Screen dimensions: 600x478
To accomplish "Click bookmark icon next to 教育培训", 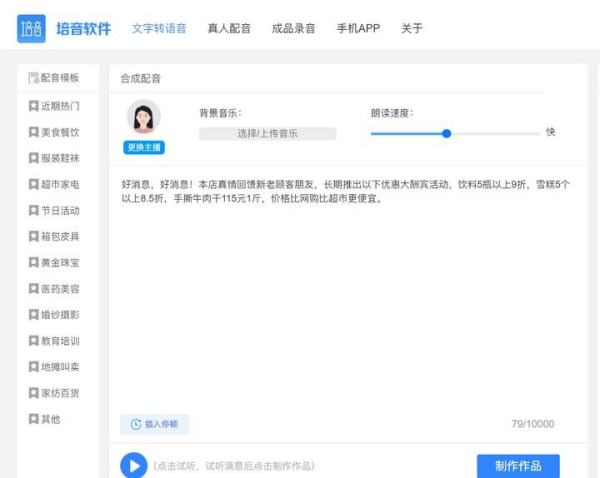I will 34,341.
